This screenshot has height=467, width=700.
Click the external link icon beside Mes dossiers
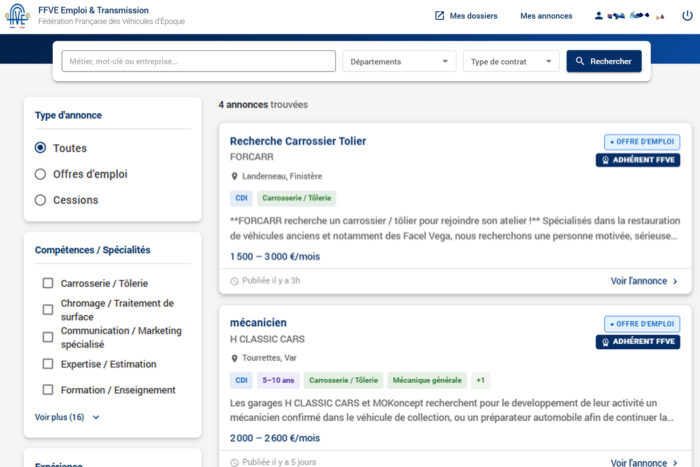point(439,16)
